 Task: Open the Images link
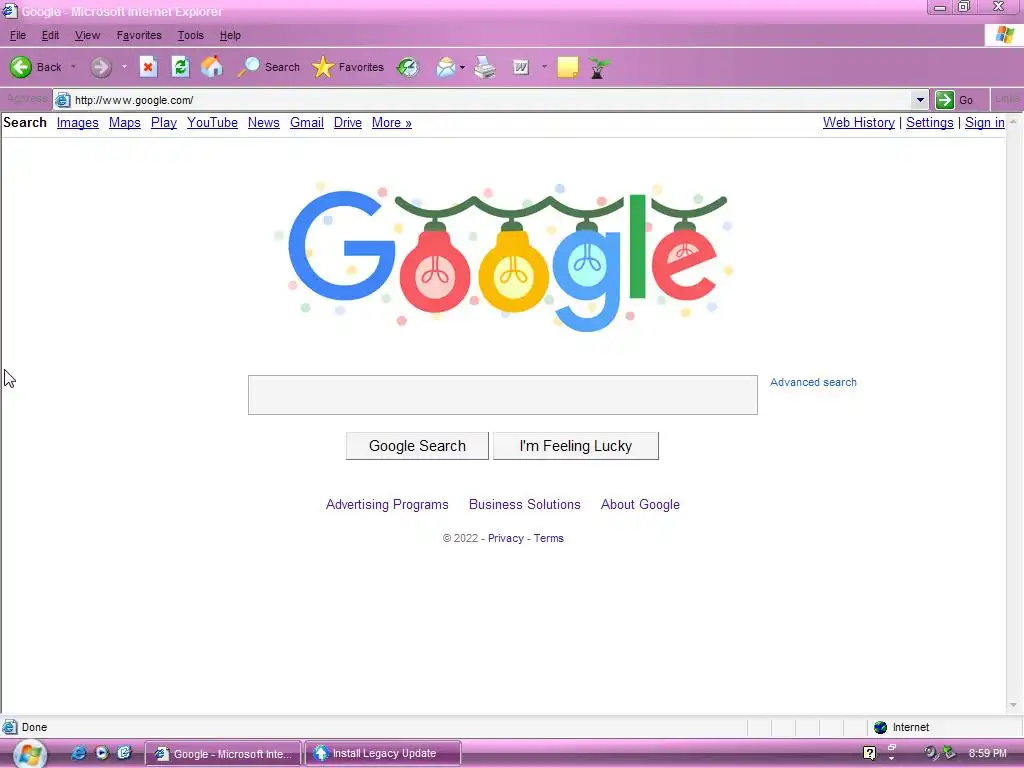tap(78, 123)
